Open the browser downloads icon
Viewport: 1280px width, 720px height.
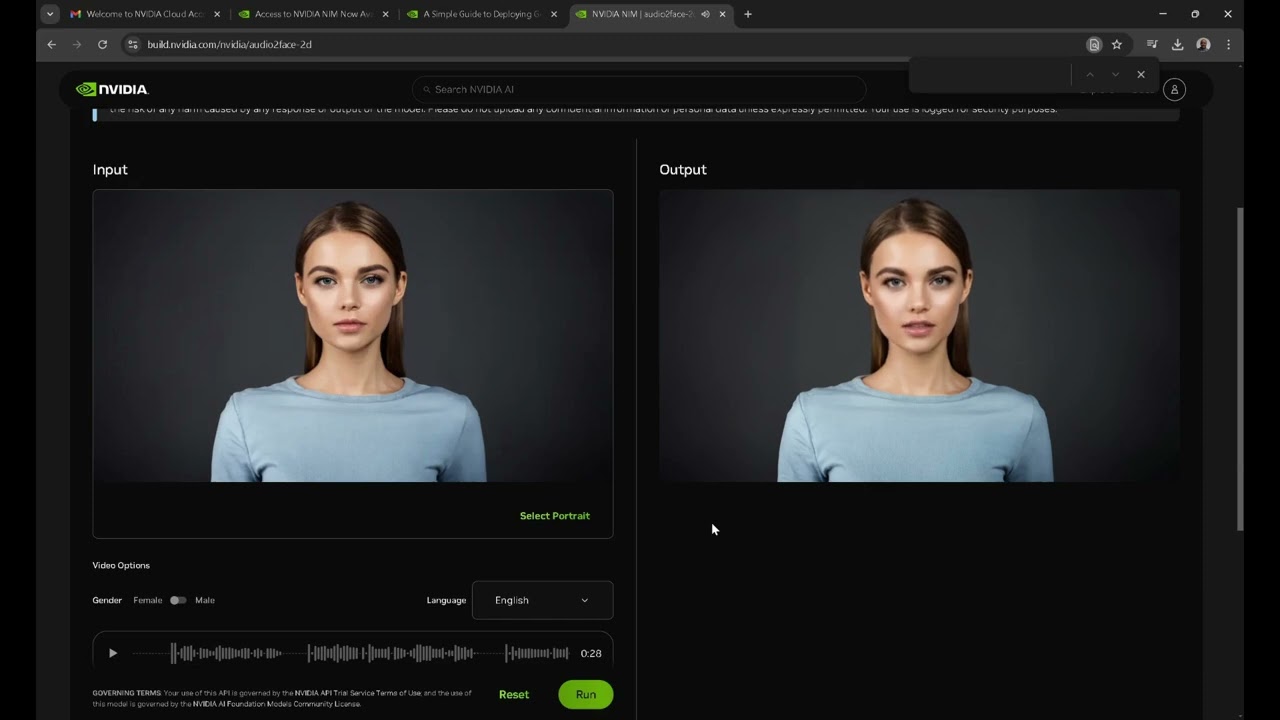tap(1178, 44)
